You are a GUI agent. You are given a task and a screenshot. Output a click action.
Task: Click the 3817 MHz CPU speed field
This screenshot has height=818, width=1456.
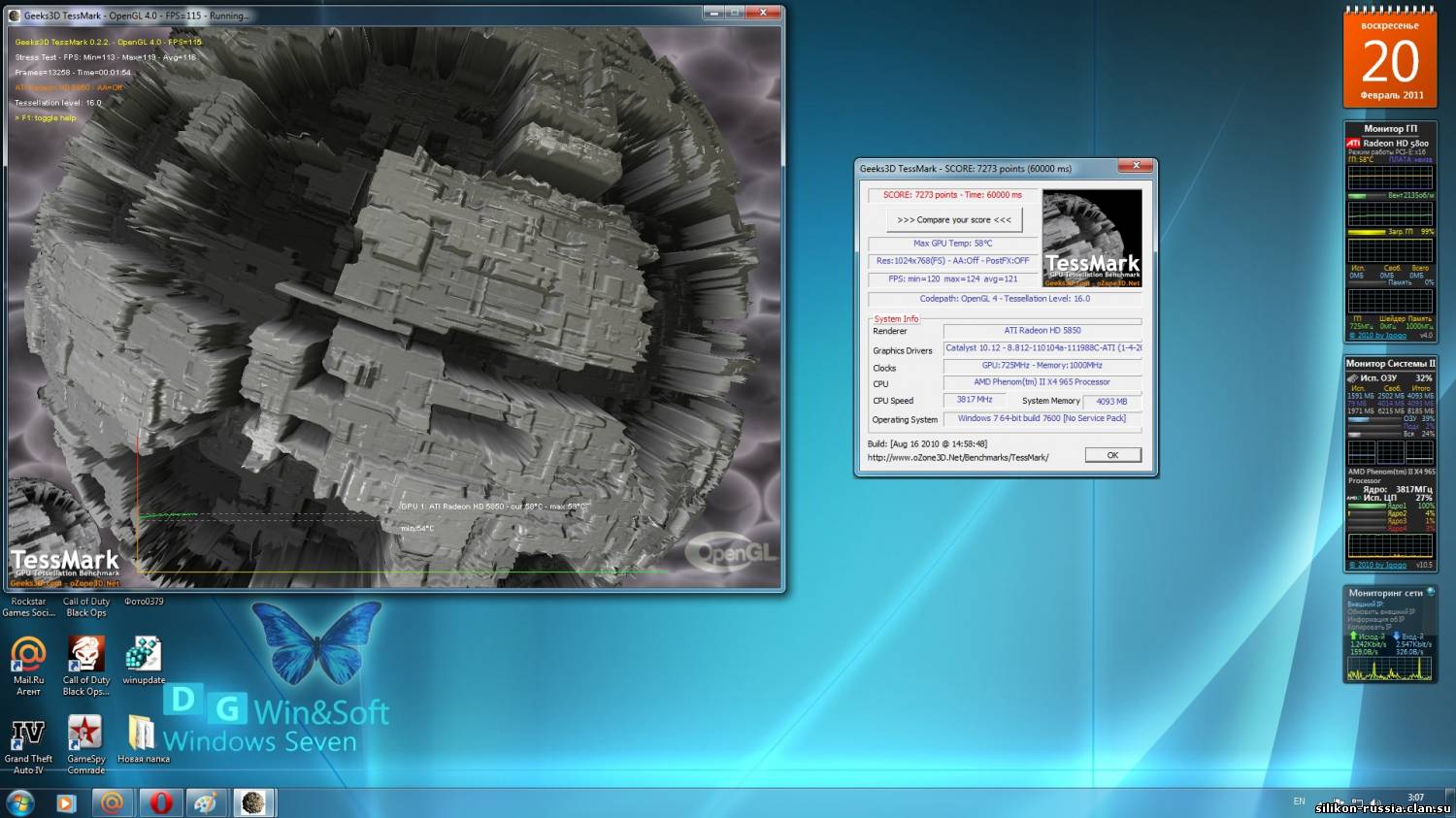(975, 400)
